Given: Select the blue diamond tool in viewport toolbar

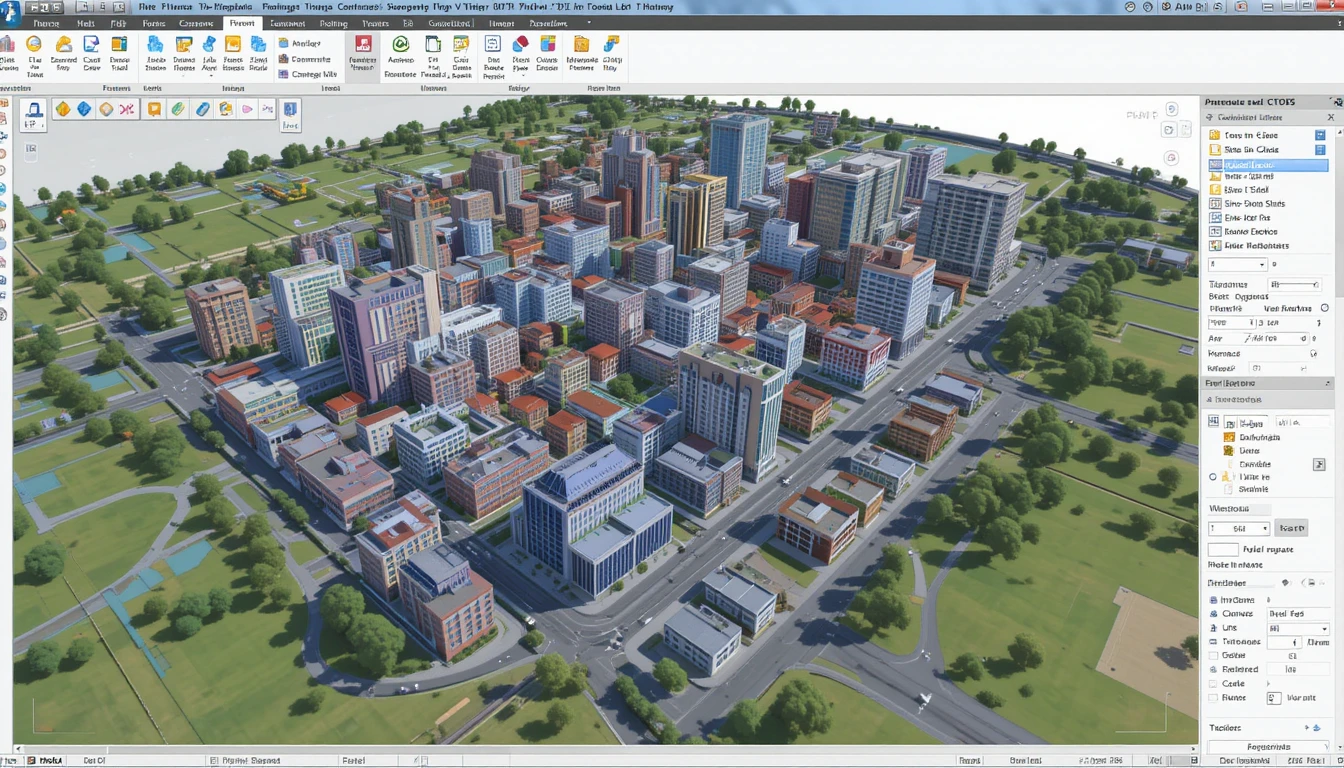Looking at the screenshot, I should point(84,111).
